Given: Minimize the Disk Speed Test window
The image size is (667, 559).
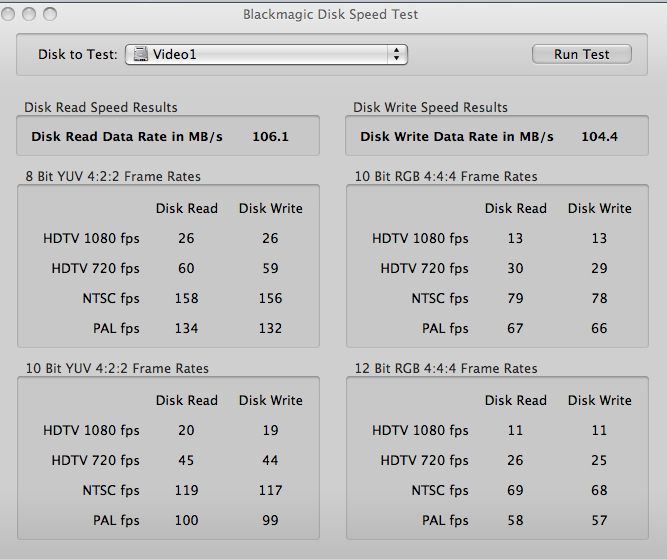Looking at the screenshot, I should click(x=31, y=14).
